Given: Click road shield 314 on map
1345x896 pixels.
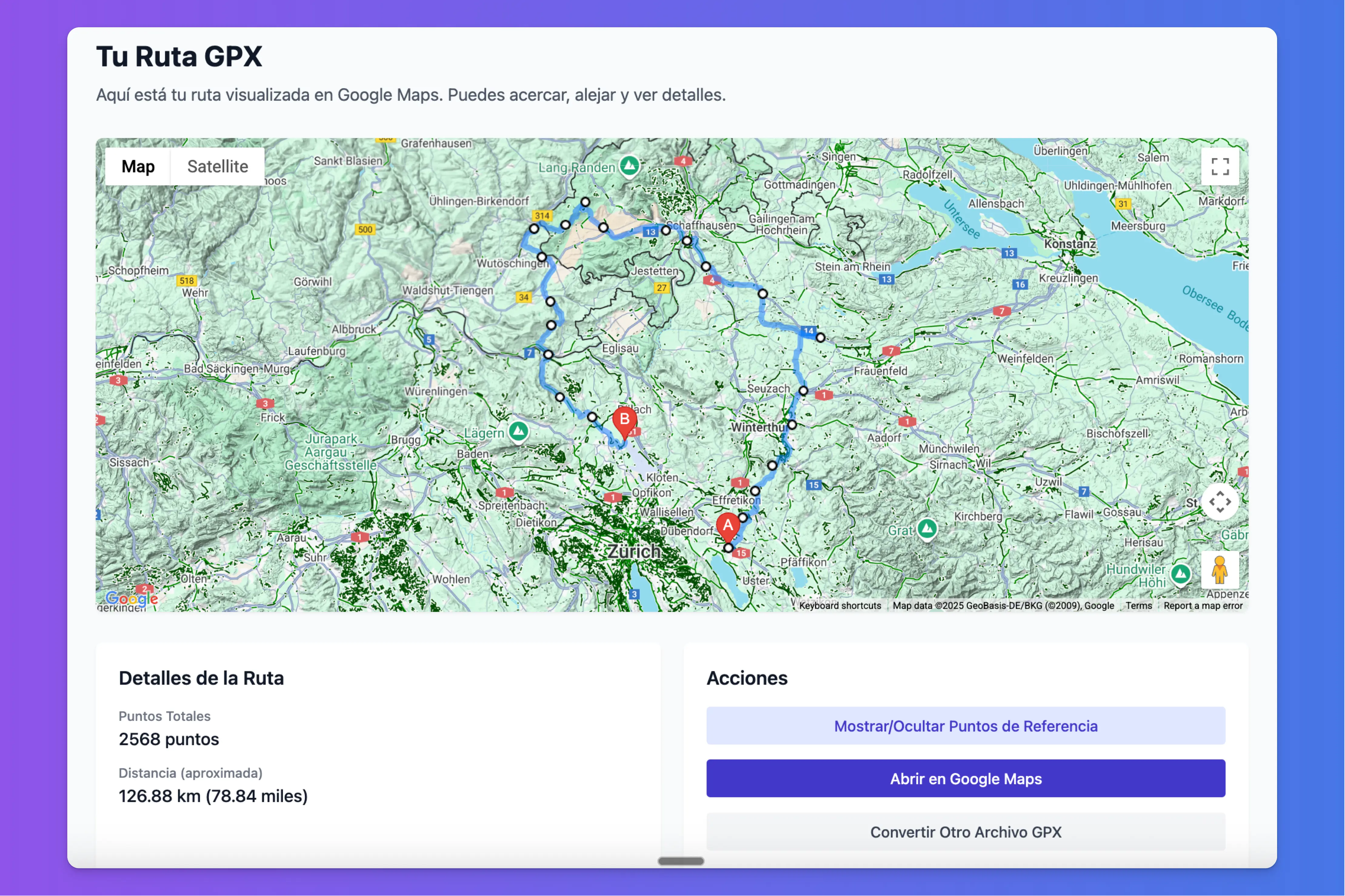Looking at the screenshot, I should pyautogui.click(x=541, y=215).
